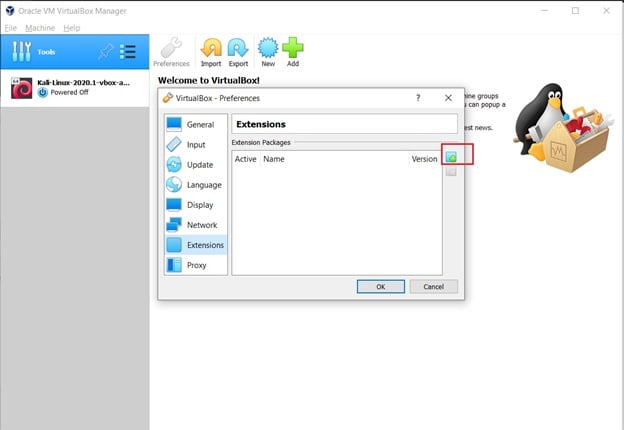Select Network preferences category
This screenshot has height=430, width=624.
(195, 225)
